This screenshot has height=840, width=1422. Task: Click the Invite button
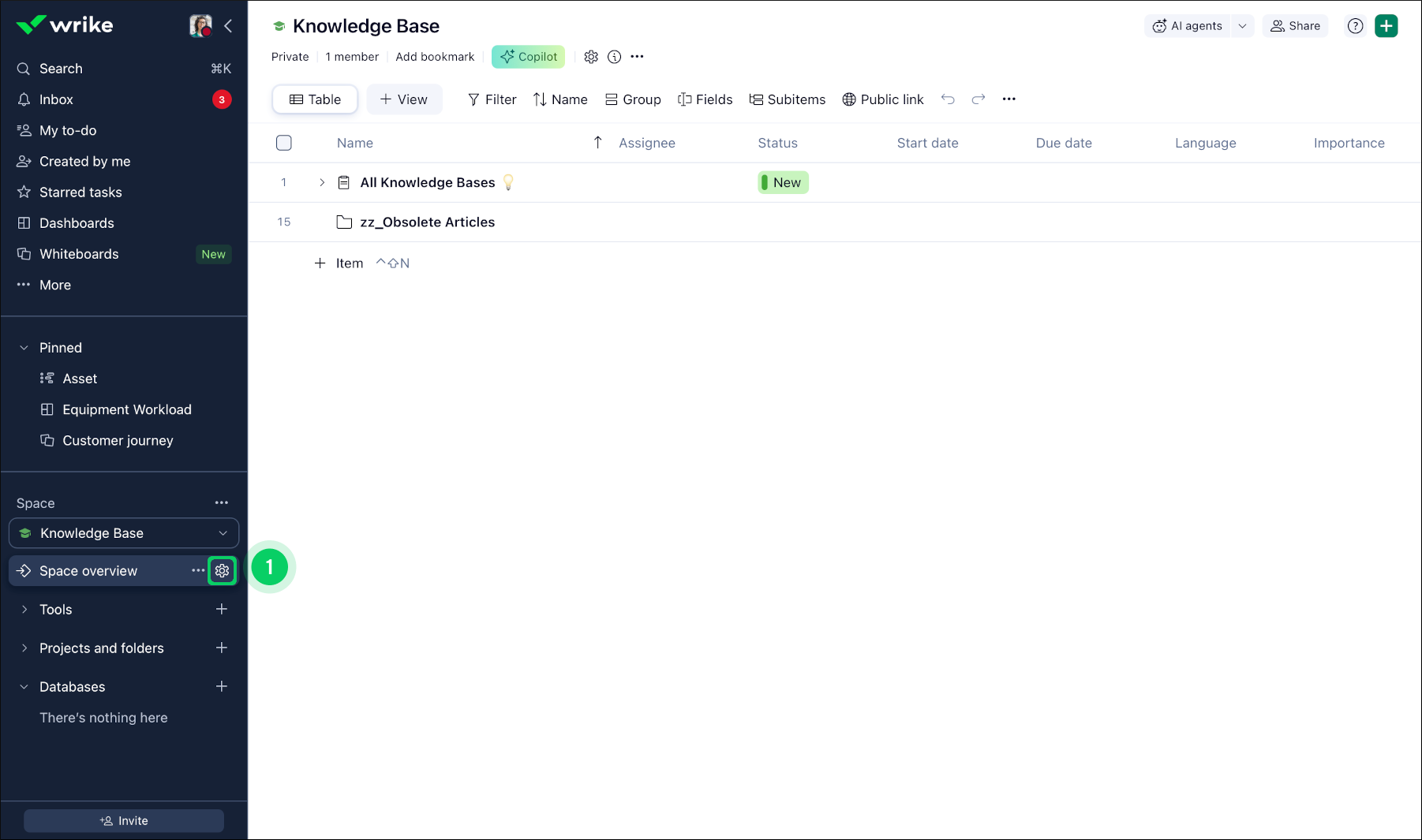point(124,821)
